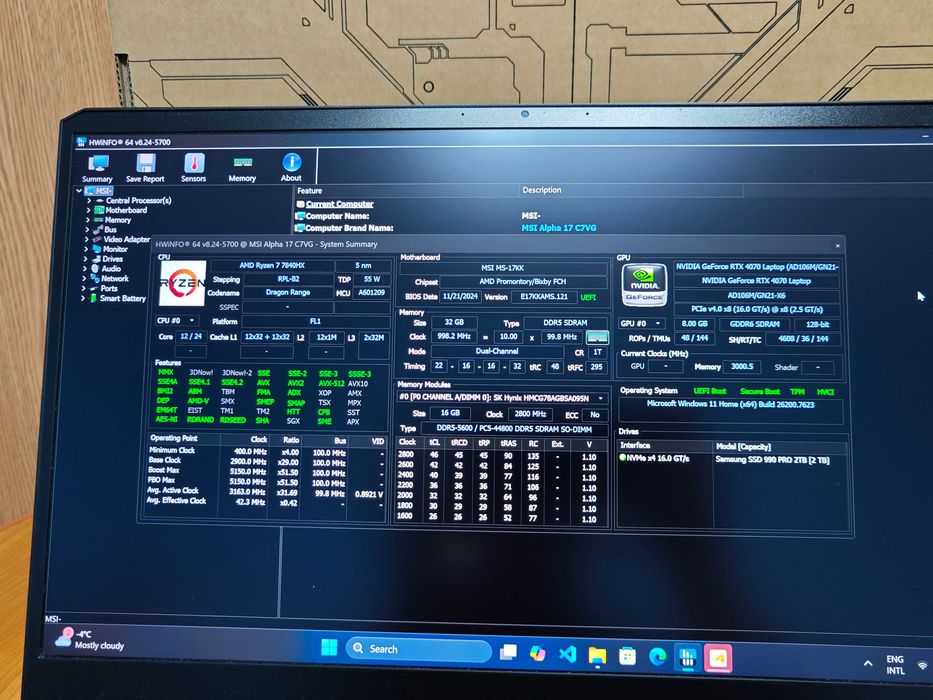Click the GDDR6 SDRAM field
Image resolution: width=933 pixels, height=700 pixels.
(x=754, y=324)
